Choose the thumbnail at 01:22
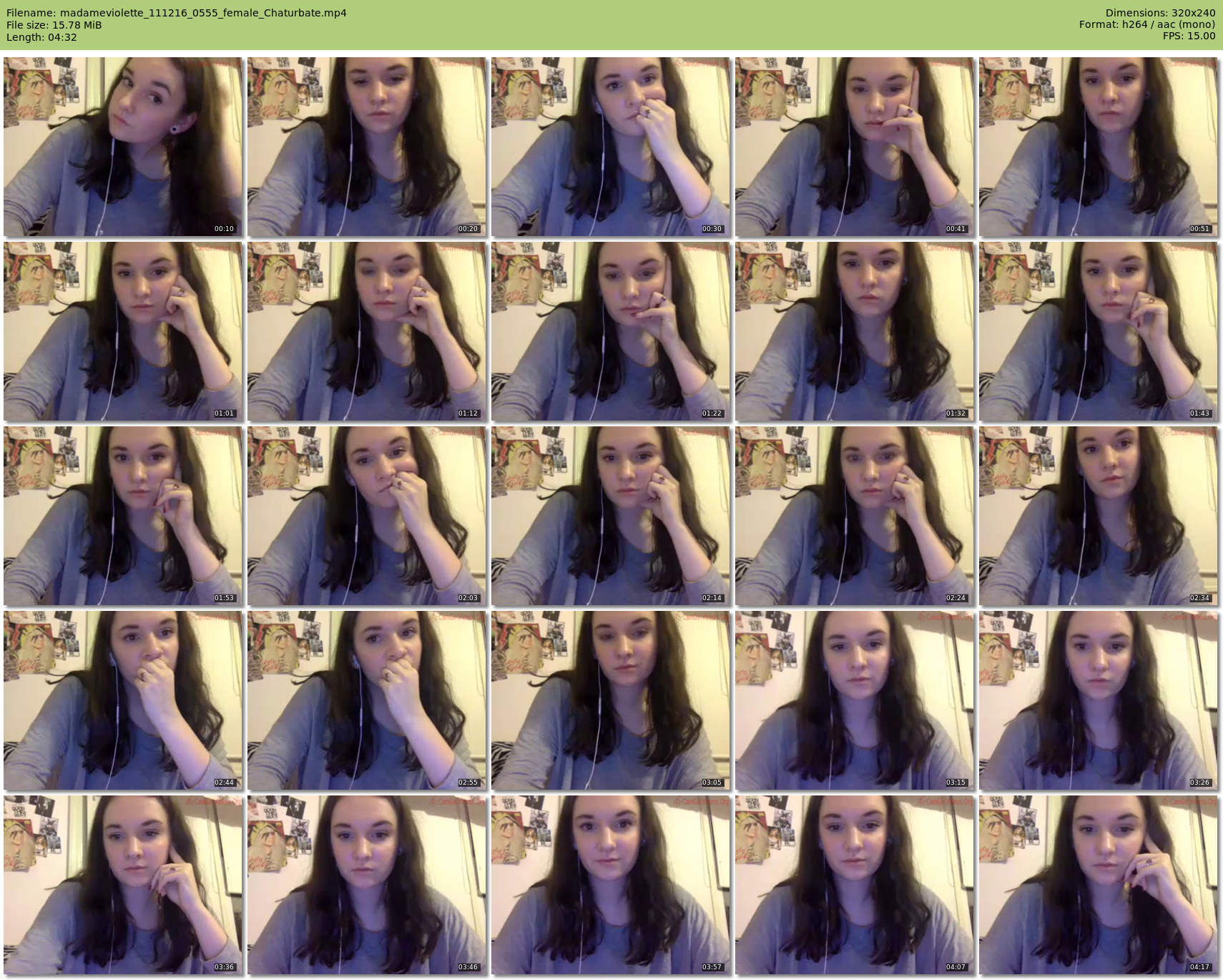 (x=611, y=331)
